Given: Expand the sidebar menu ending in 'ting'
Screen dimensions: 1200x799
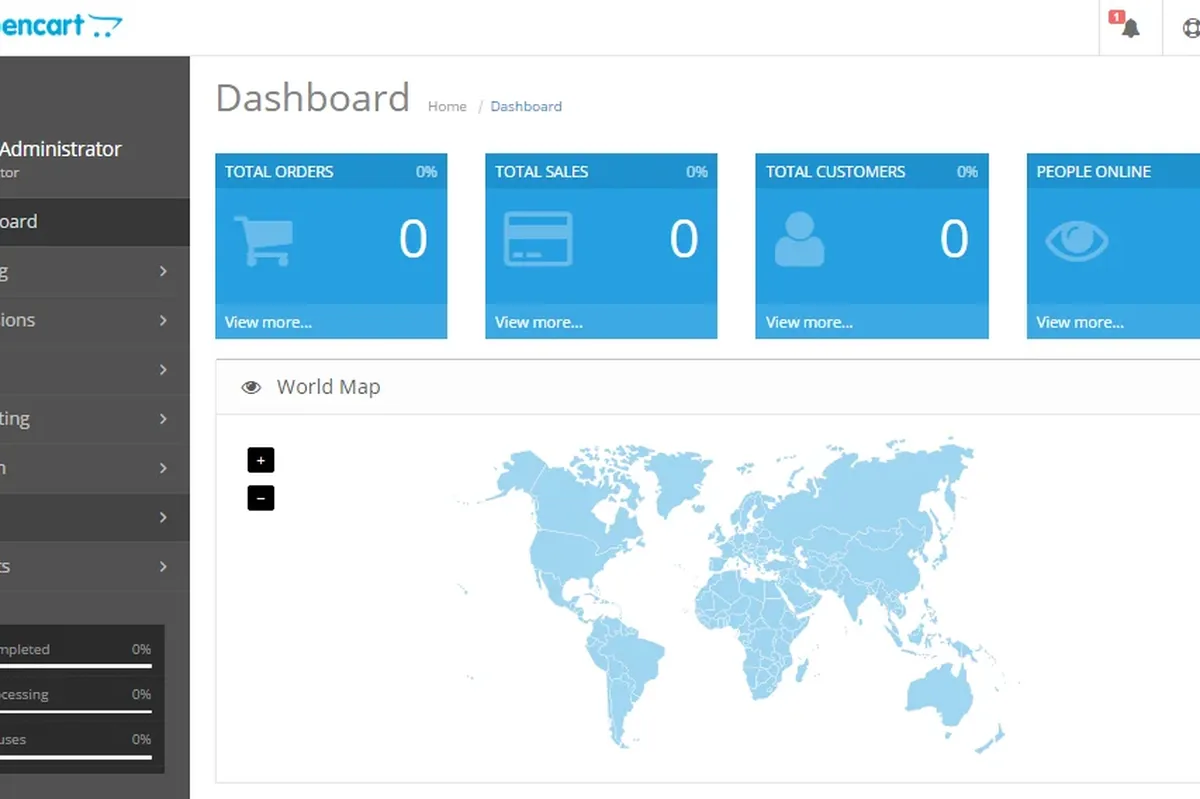Looking at the screenshot, I should pos(94,419).
